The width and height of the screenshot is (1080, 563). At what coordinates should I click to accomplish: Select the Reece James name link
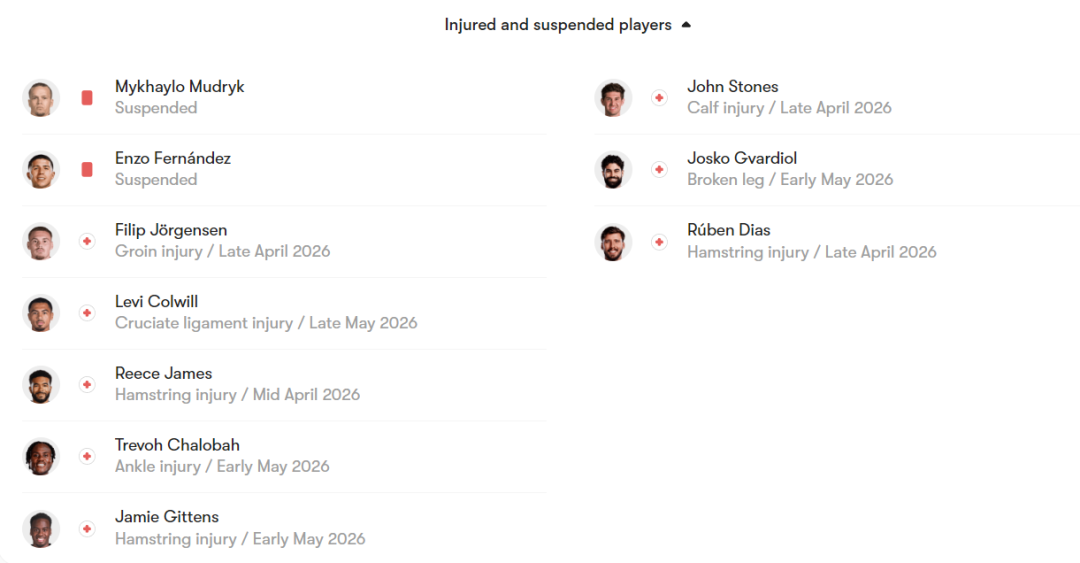click(163, 373)
